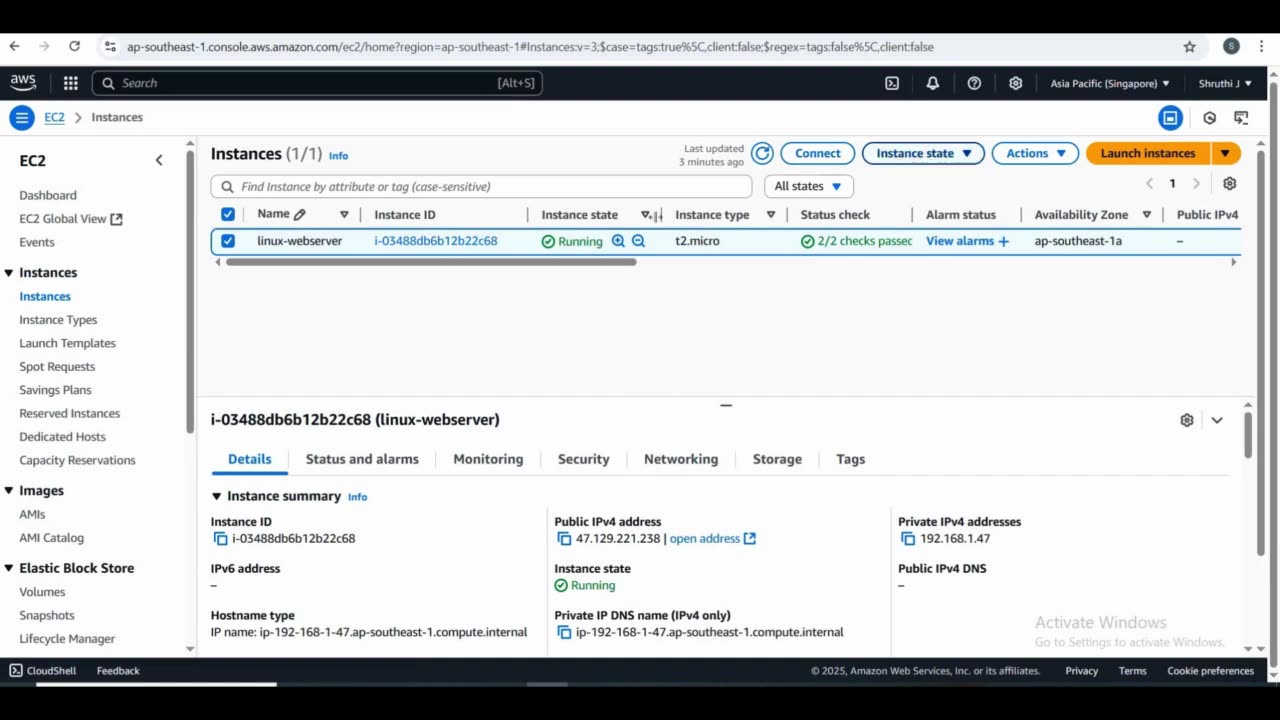Collapse the Instances sidebar group
The width and height of the screenshot is (1280, 720).
(x=9, y=273)
